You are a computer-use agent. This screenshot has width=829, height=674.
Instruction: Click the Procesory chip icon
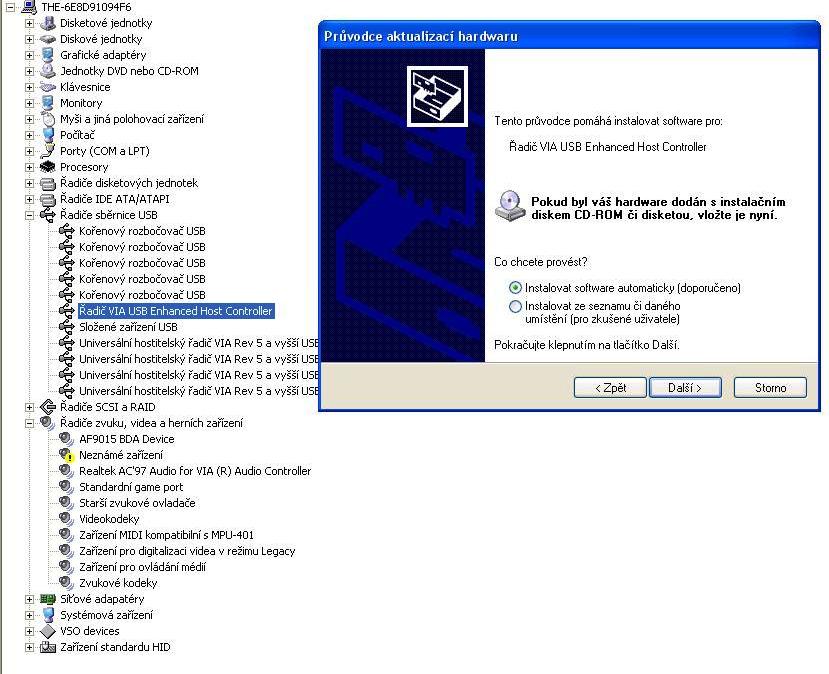[48, 167]
